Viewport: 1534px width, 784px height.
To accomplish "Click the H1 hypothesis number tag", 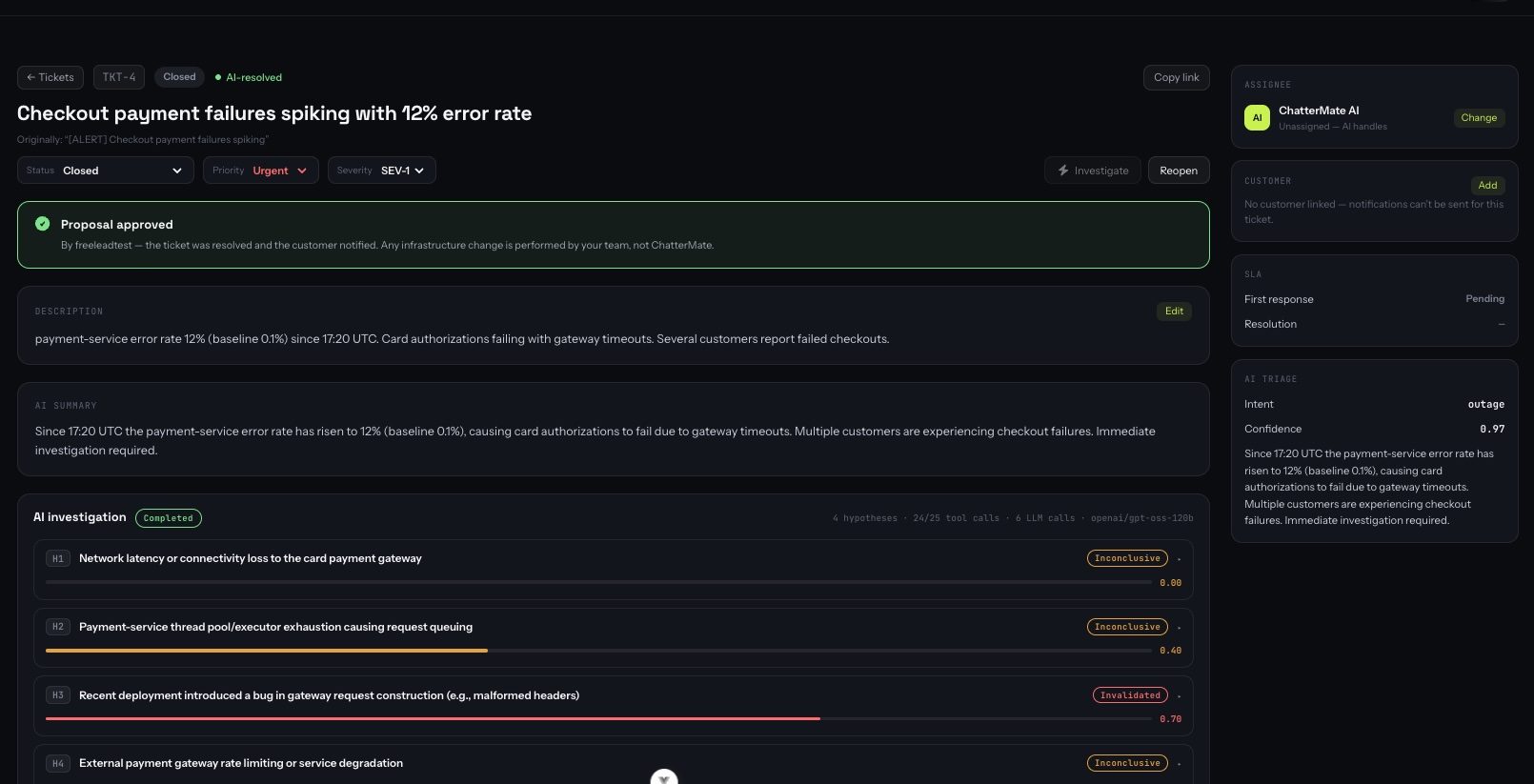I will pos(58,559).
